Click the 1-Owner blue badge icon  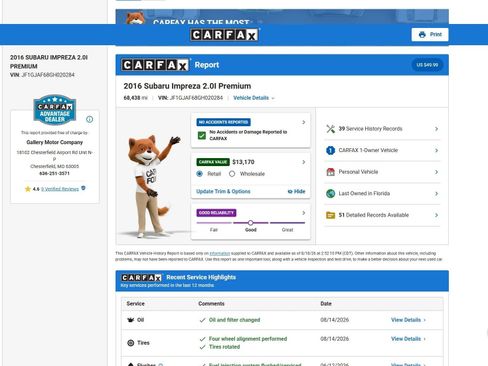330,150
